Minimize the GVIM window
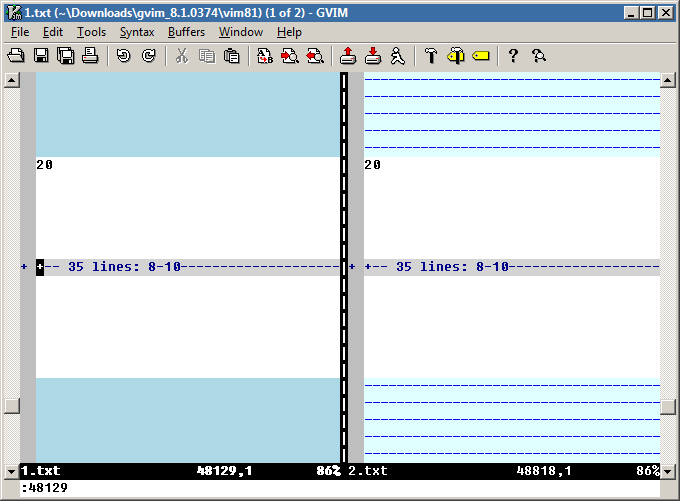Image resolution: width=680 pixels, height=501 pixels. (x=631, y=13)
